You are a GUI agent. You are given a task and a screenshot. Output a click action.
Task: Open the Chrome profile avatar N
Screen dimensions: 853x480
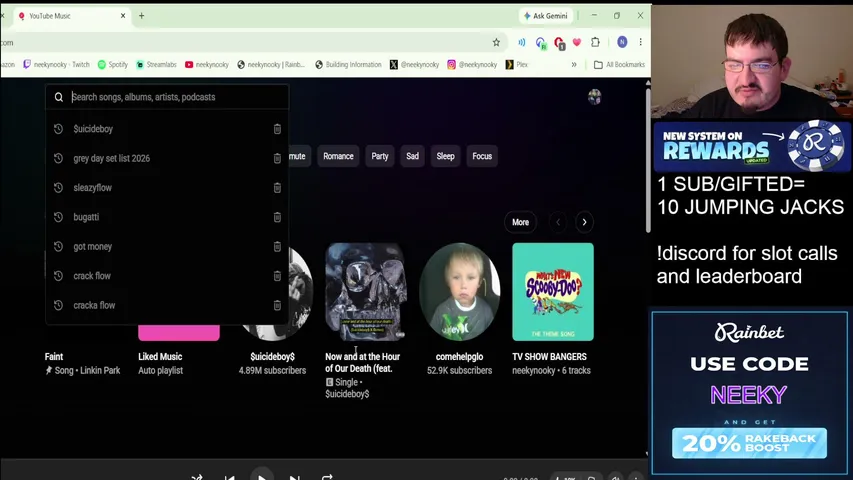pos(622,42)
